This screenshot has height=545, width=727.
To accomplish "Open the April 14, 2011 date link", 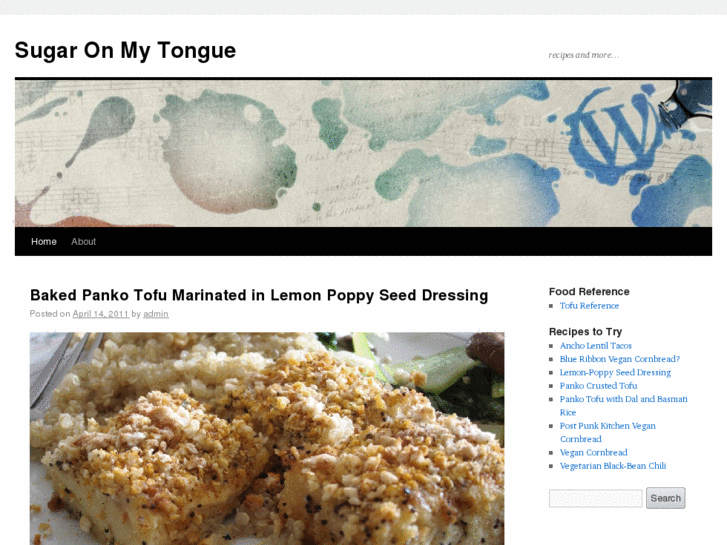I will point(101,314).
